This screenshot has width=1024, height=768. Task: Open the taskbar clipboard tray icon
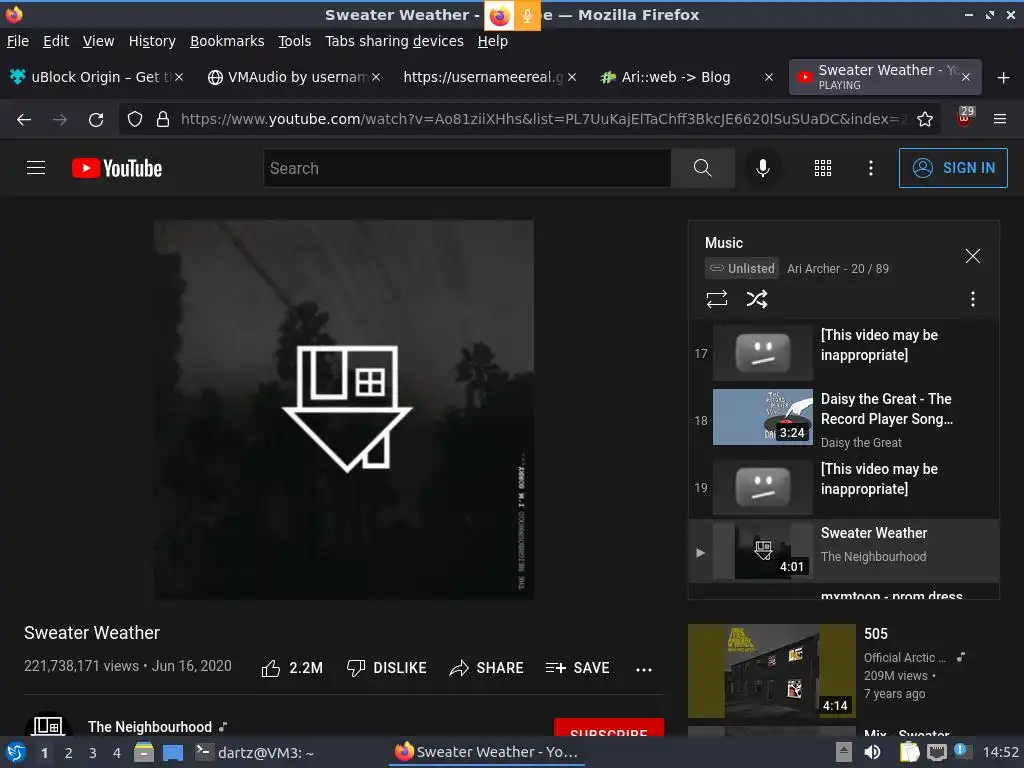909,752
